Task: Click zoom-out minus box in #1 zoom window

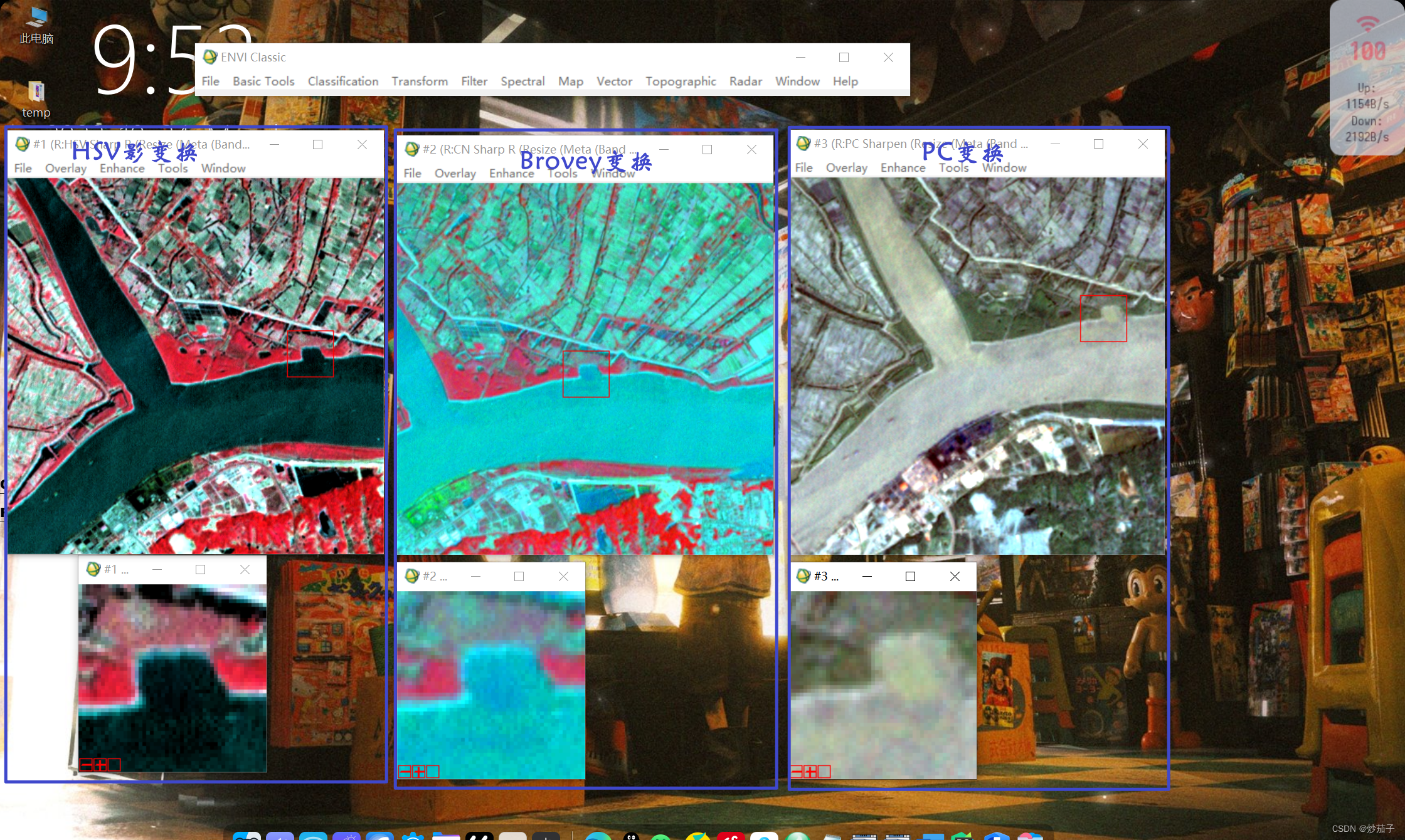Action: click(x=86, y=765)
